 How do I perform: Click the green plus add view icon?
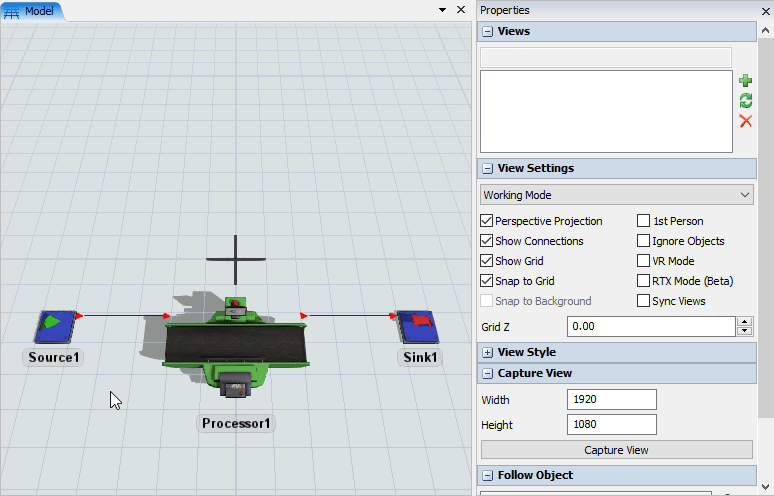pyautogui.click(x=745, y=80)
